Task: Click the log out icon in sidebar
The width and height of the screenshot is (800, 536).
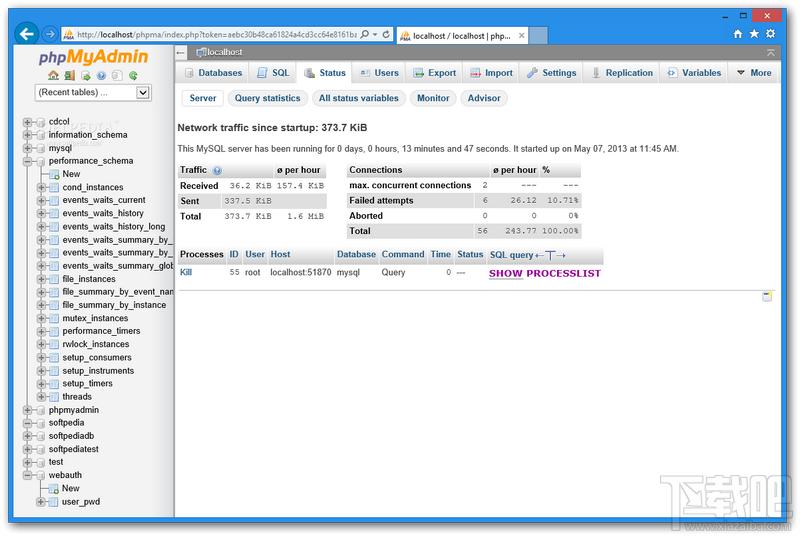Action: pos(69,75)
